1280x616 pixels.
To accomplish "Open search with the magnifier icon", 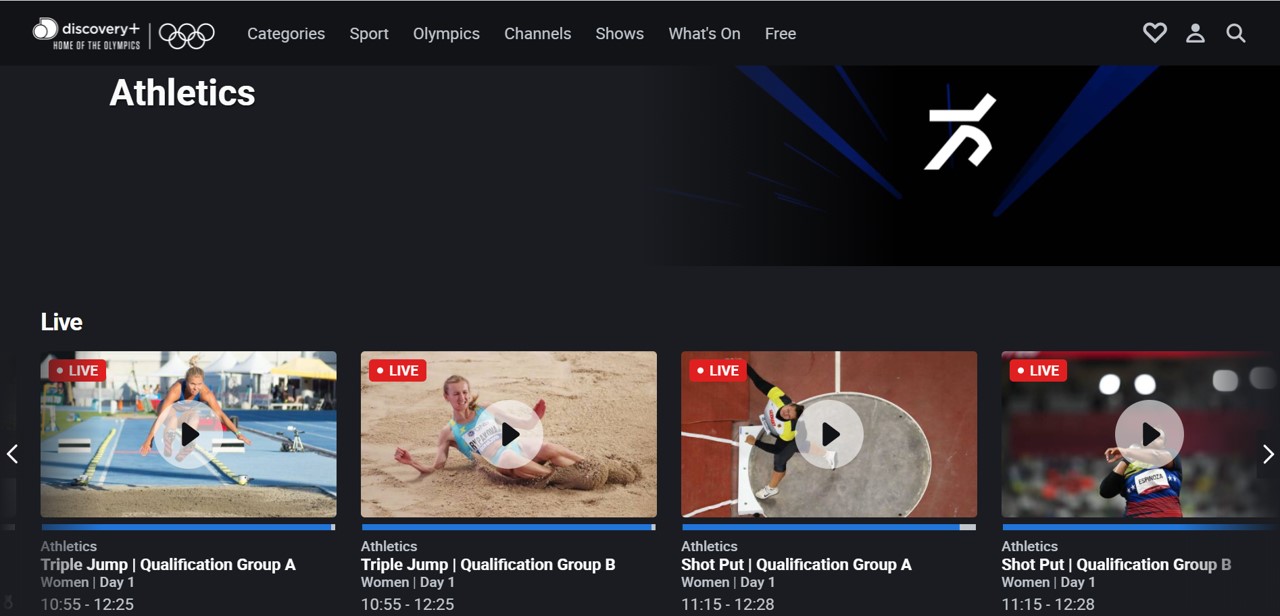I will [x=1236, y=33].
